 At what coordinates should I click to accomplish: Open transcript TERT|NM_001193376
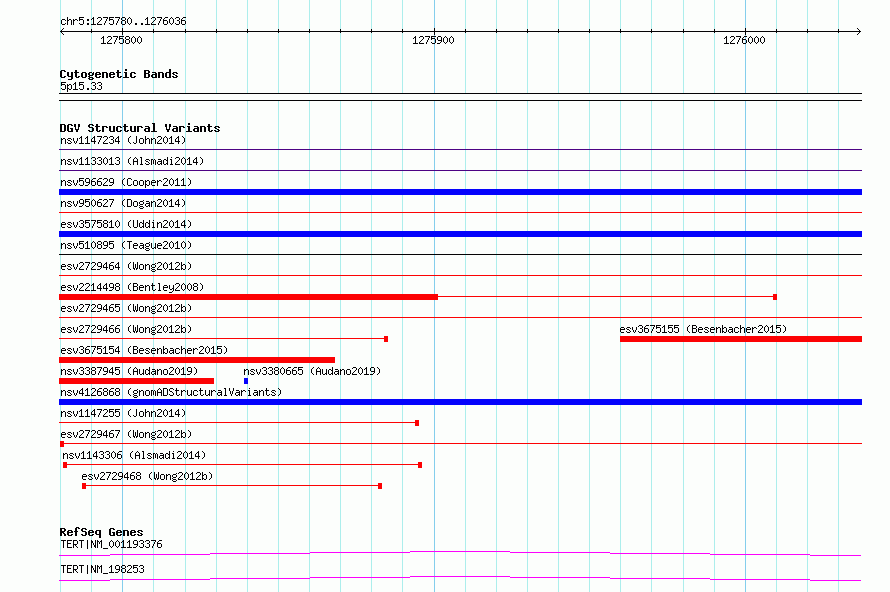pos(111,544)
